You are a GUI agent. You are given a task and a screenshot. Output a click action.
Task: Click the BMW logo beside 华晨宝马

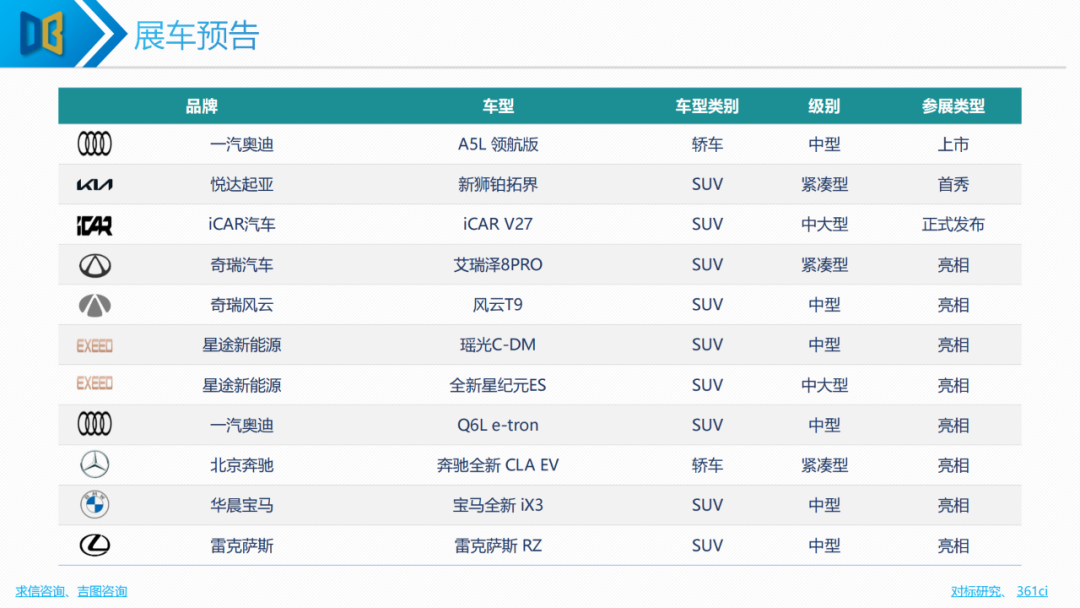coord(94,505)
